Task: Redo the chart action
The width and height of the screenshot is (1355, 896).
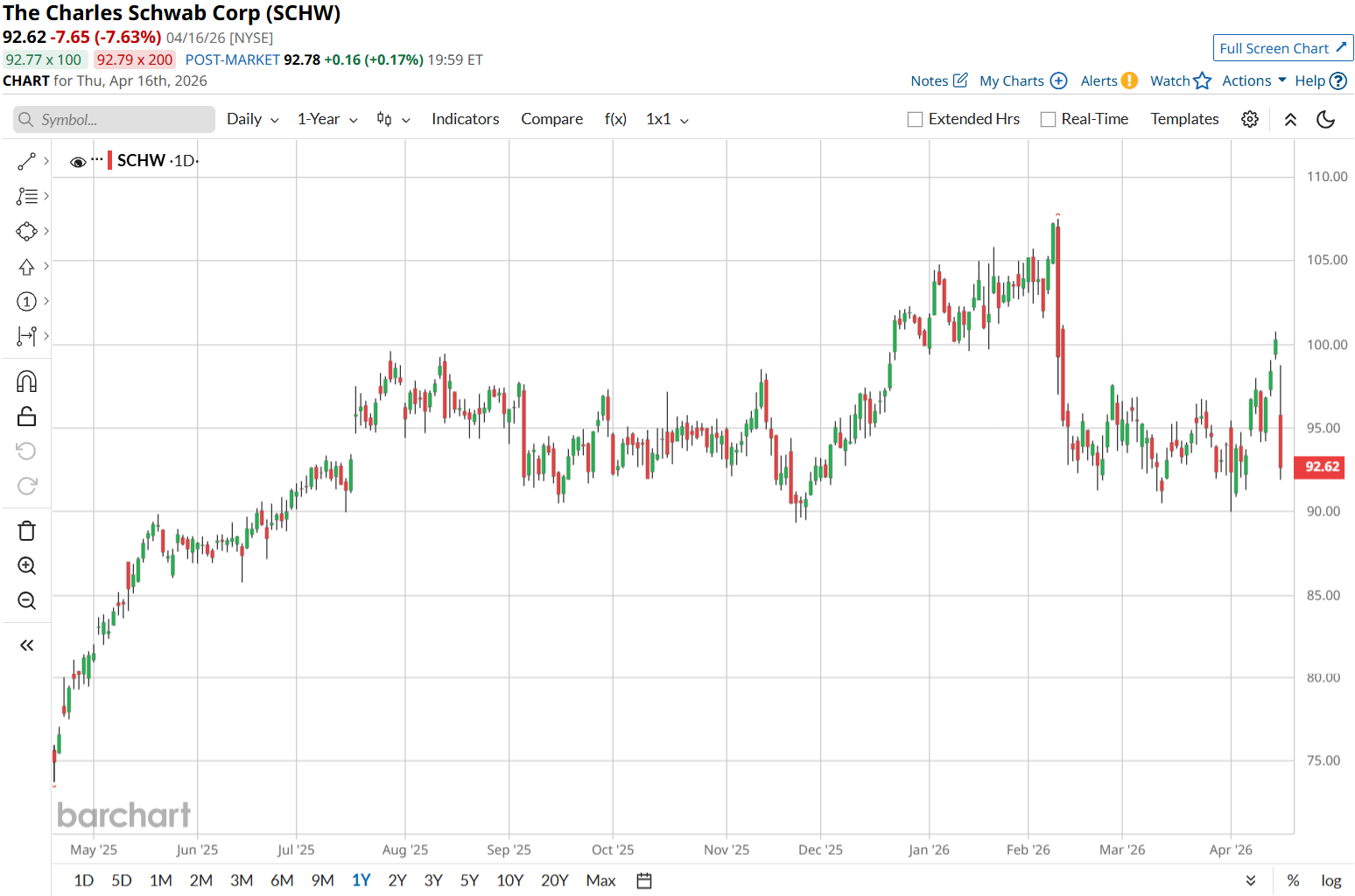Action: pyautogui.click(x=26, y=486)
